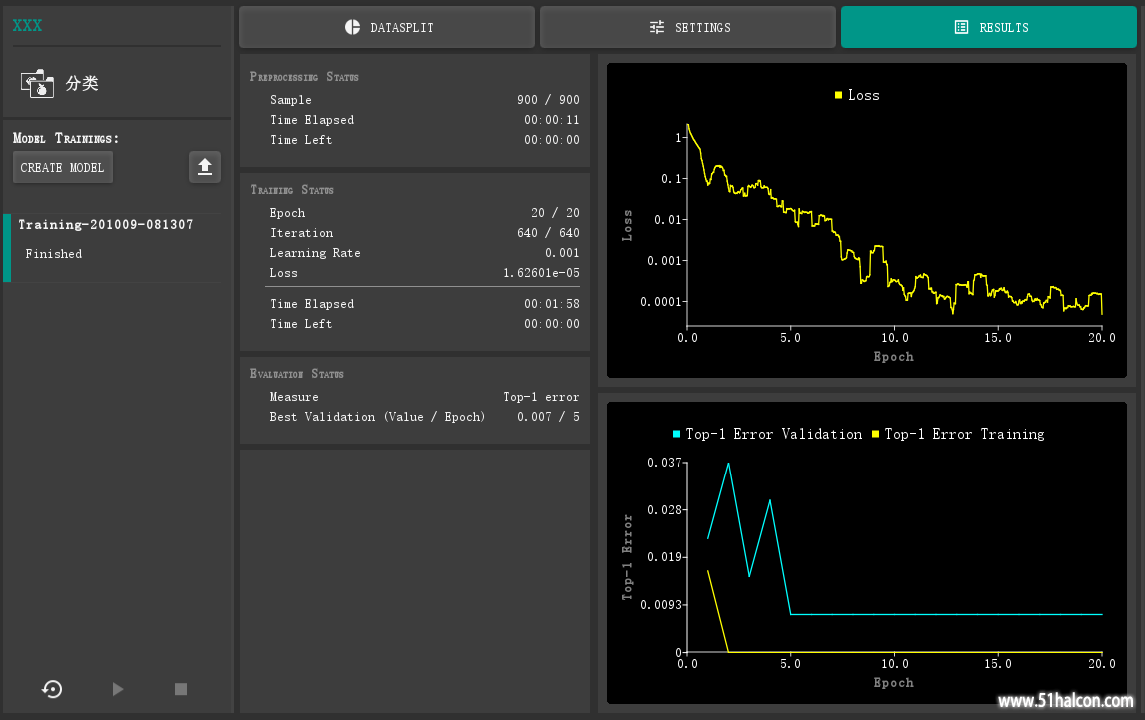Click the pie chart icon on Datasplit
The image size is (1145, 720).
click(352, 27)
